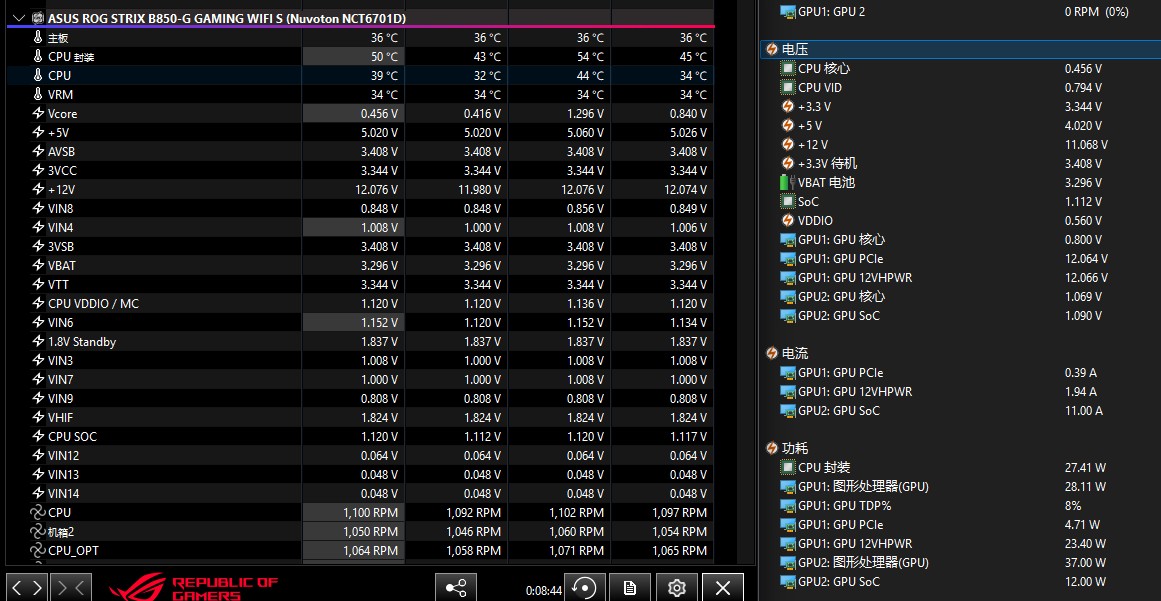Image resolution: width=1161 pixels, height=601 pixels.
Task: Open the share/network icon button
Action: point(455,588)
